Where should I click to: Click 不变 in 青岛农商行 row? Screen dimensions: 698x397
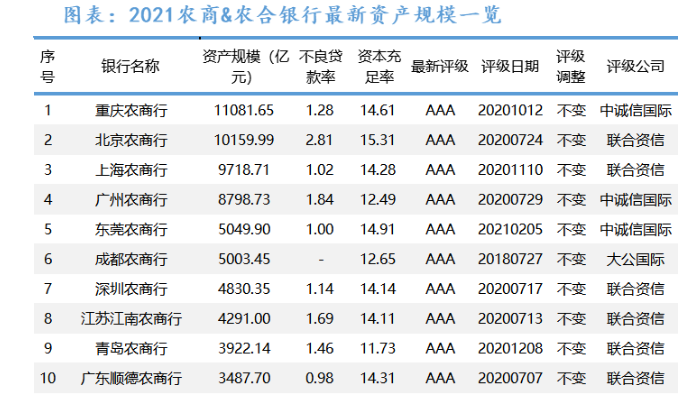[571, 348]
